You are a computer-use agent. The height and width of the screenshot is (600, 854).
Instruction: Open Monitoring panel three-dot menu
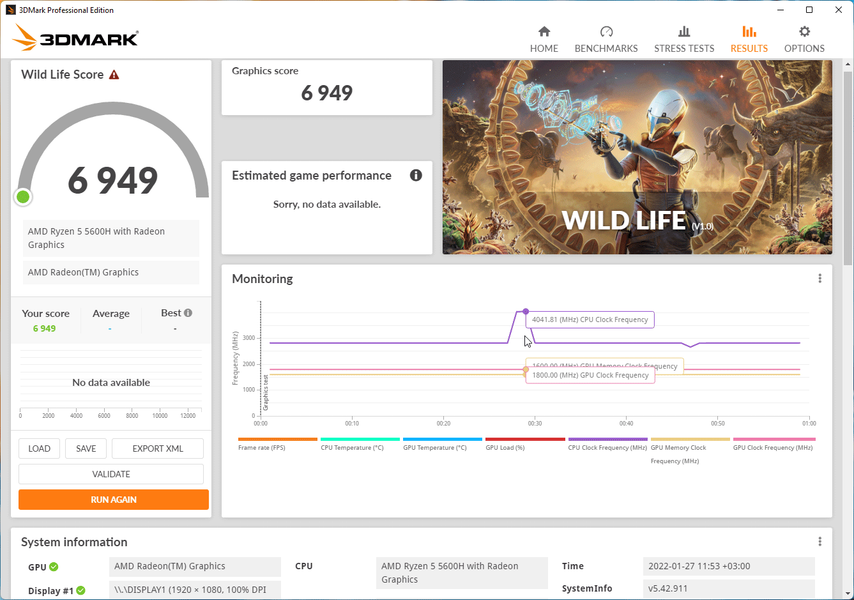819,279
